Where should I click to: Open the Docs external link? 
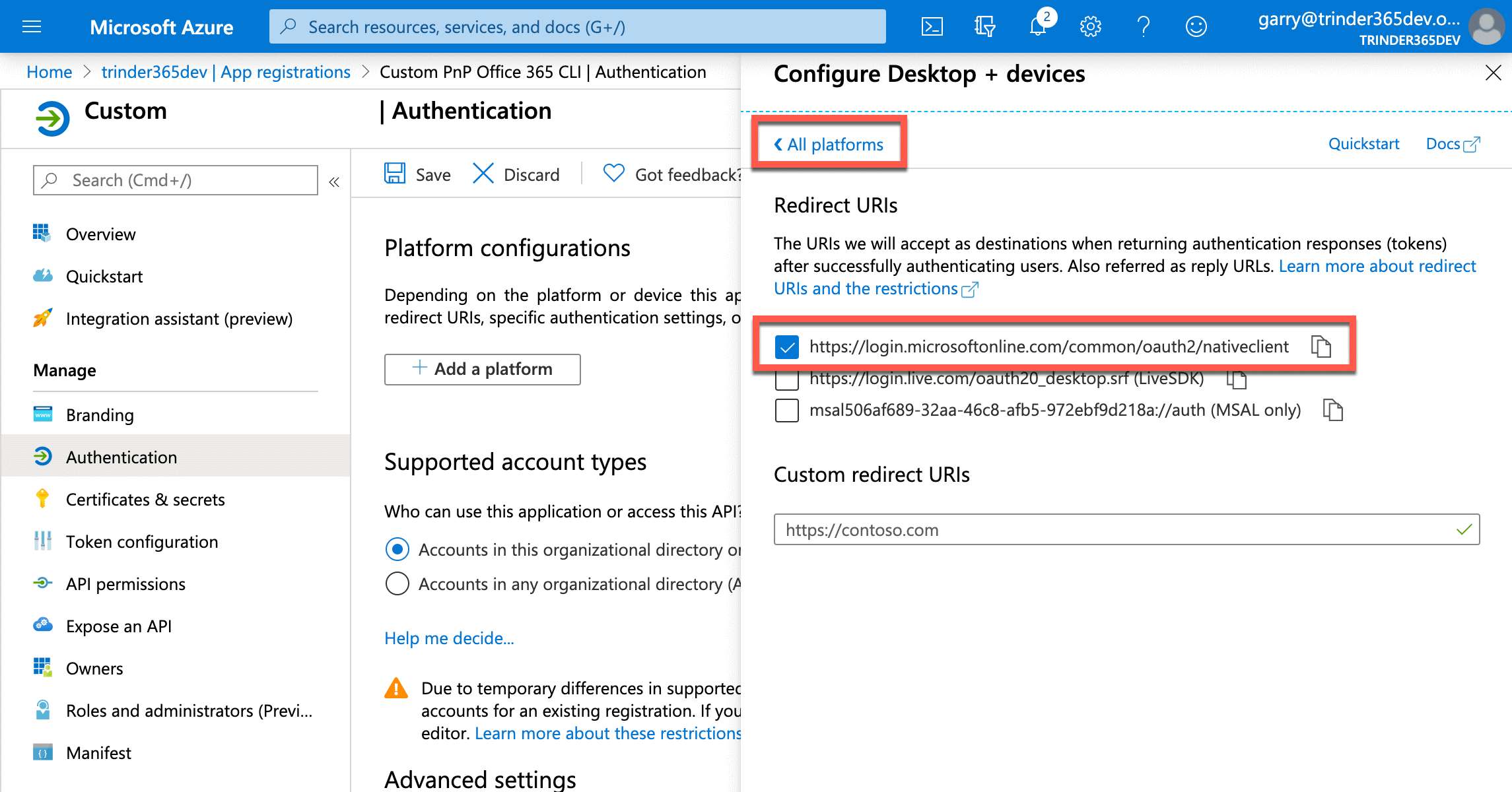click(x=1453, y=144)
